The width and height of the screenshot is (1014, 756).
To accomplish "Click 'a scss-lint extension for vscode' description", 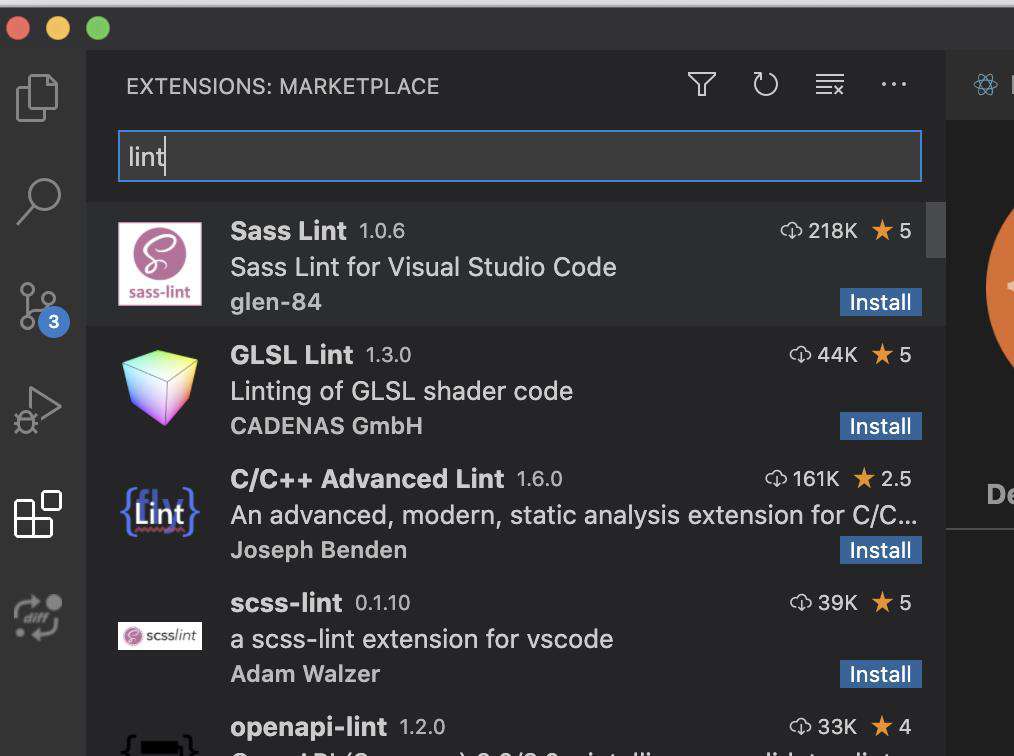I will coord(422,640).
